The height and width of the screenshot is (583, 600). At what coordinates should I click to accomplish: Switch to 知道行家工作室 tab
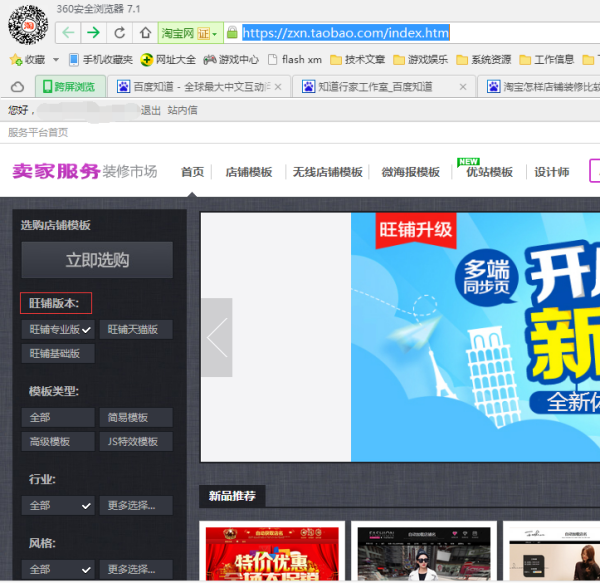tap(383, 87)
